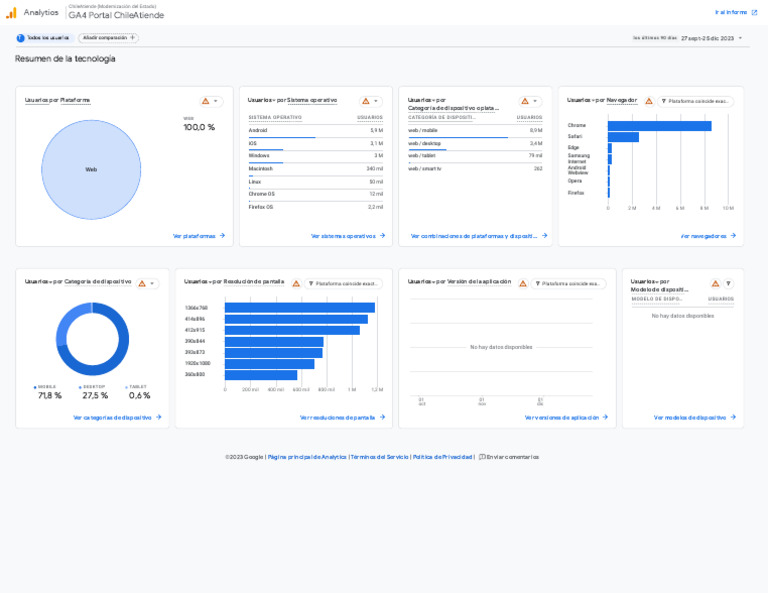The image size is (768, 593).
Task: Click filter icon on Modelo de dispositivo card
Action: [x=728, y=284]
